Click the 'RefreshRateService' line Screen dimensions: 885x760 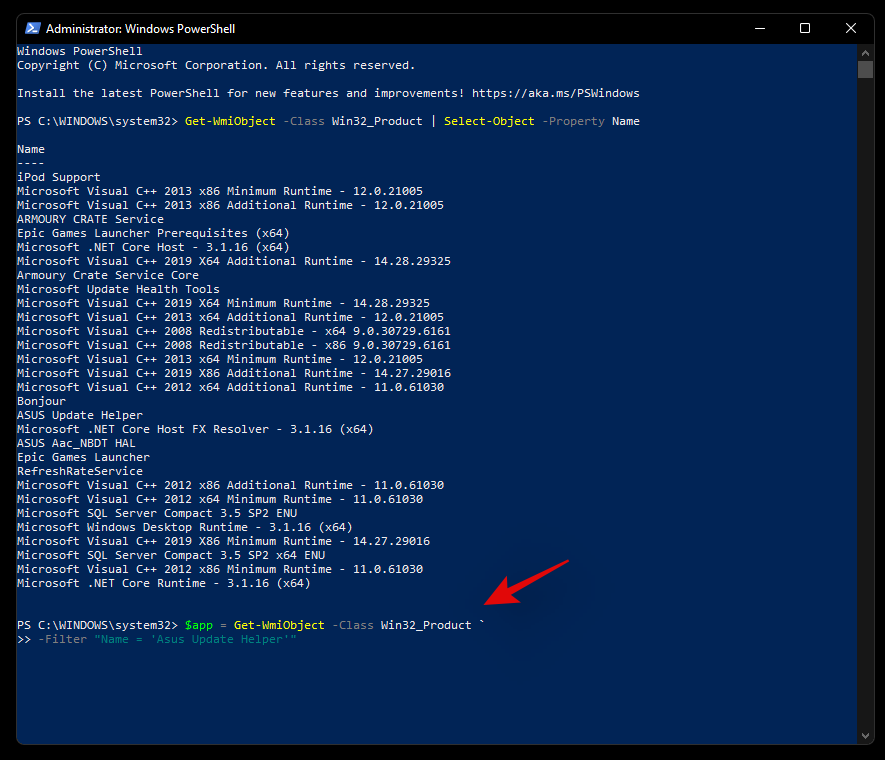click(80, 471)
